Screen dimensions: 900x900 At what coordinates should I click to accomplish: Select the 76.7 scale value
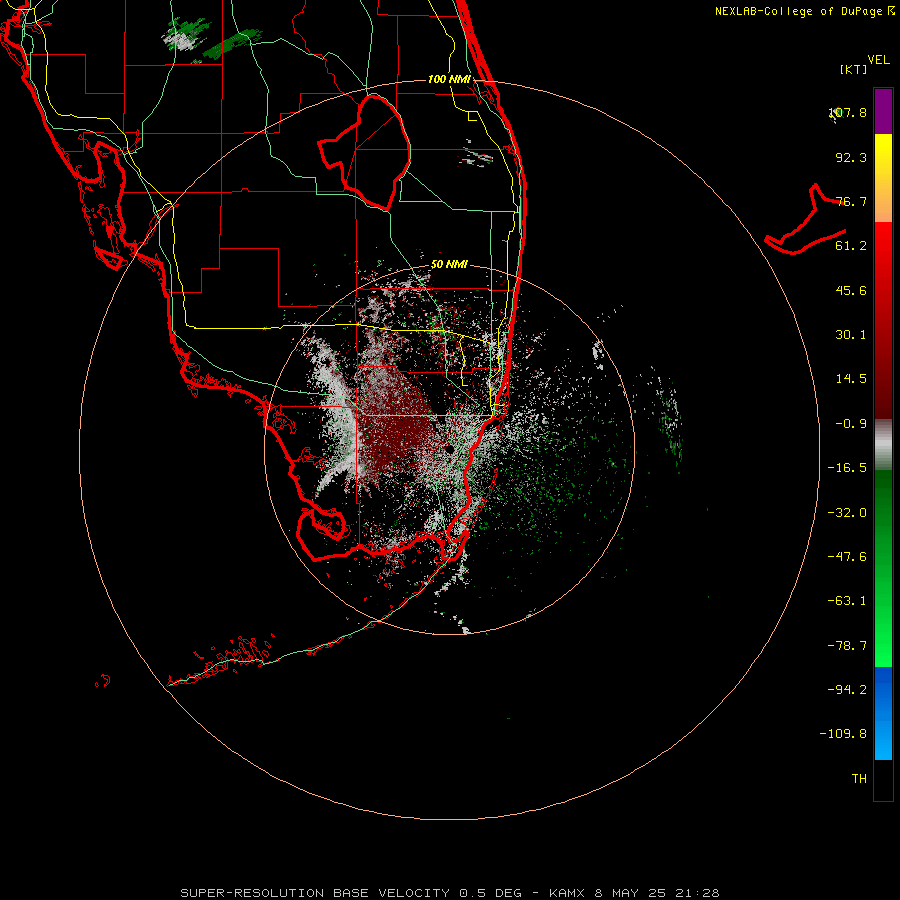pyautogui.click(x=851, y=201)
